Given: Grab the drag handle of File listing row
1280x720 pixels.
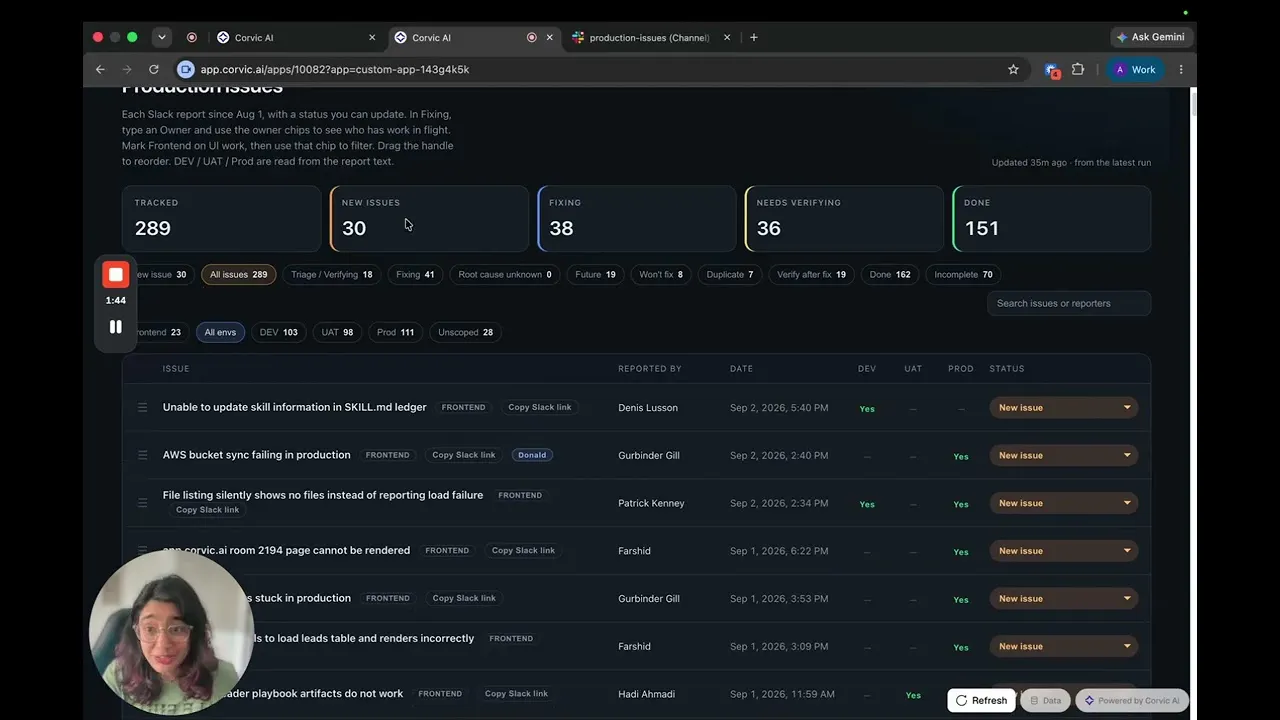Looking at the screenshot, I should click(142, 503).
